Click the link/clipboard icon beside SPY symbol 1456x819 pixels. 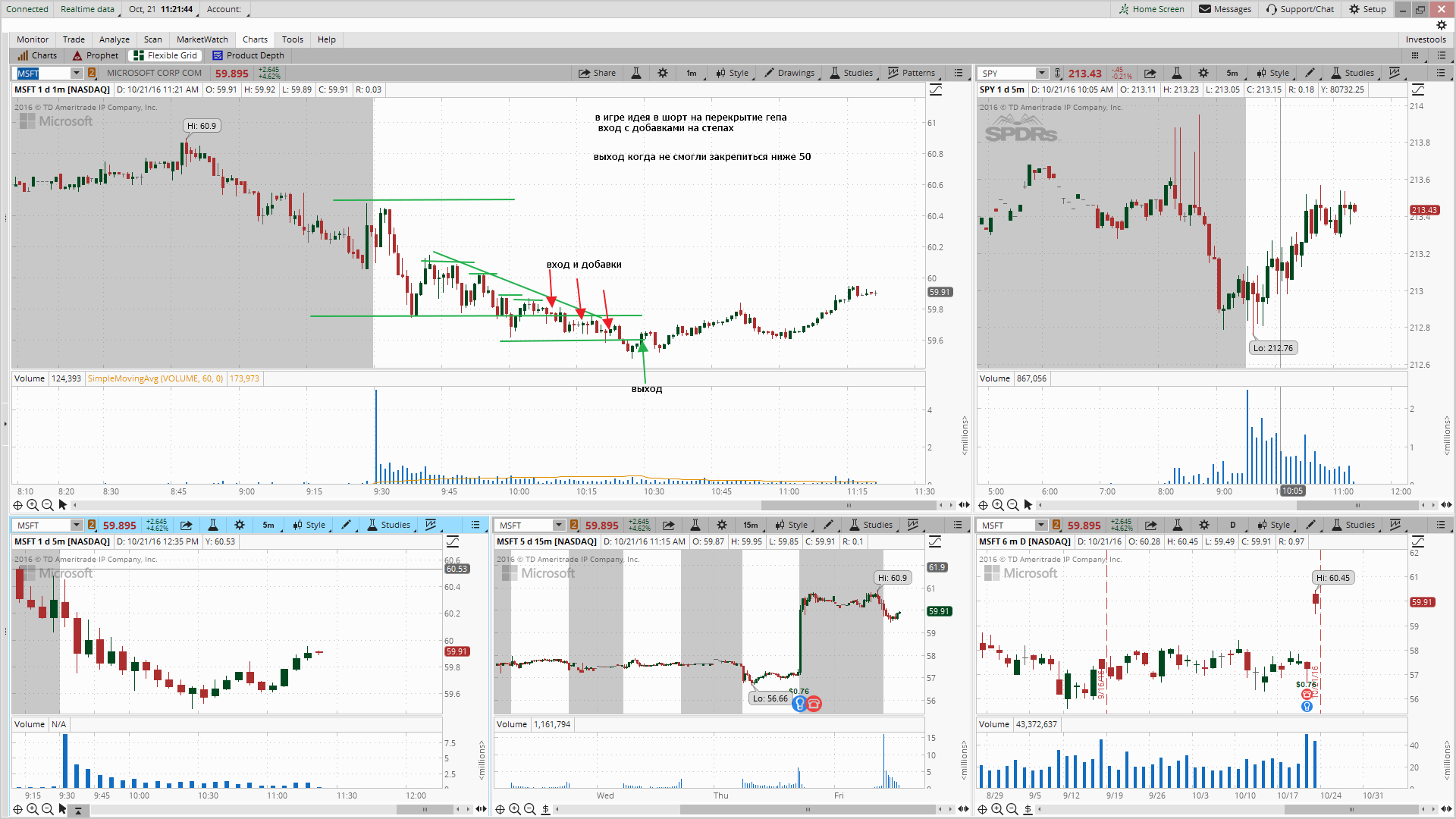pyautogui.click(x=1058, y=74)
